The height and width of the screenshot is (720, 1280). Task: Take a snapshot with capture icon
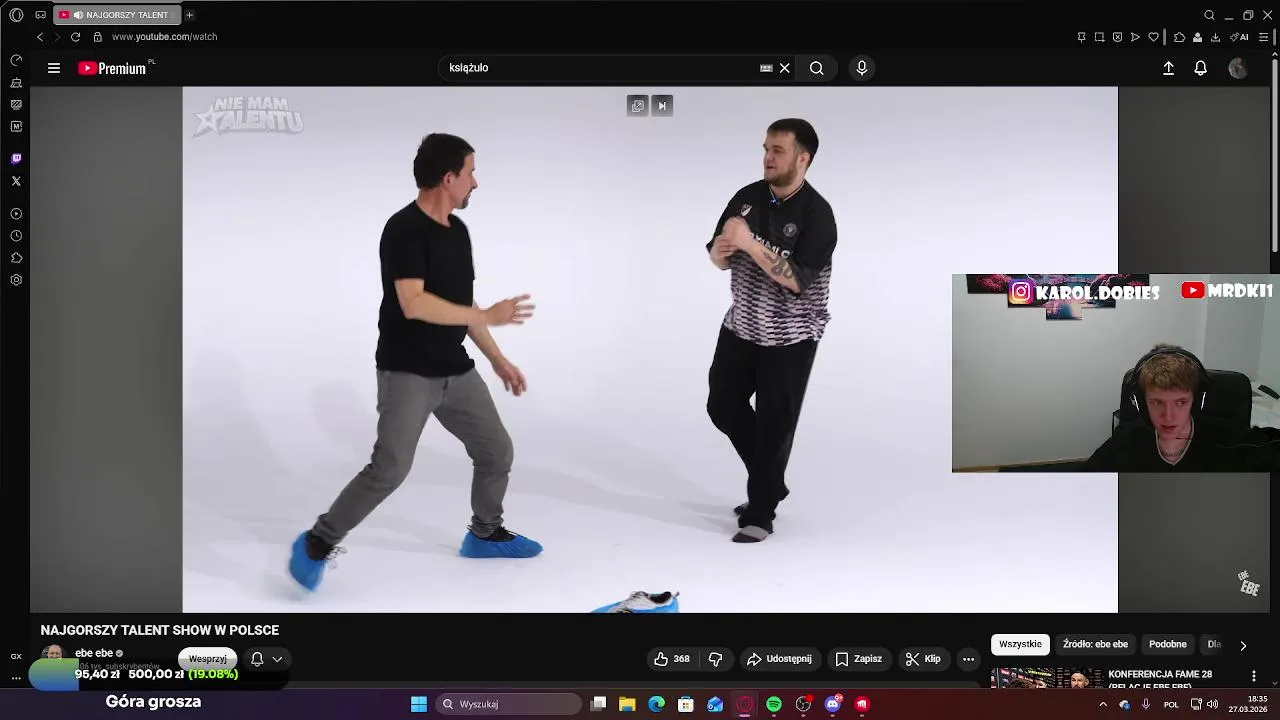pyautogui.click(x=1099, y=37)
